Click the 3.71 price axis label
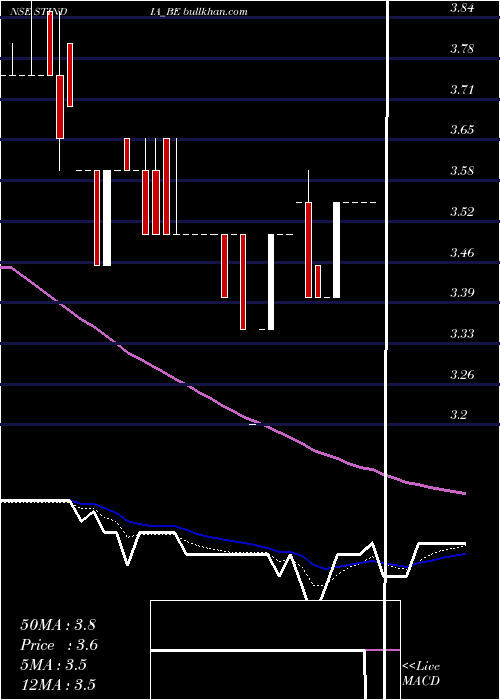This screenshot has height=700, width=500. point(462,89)
